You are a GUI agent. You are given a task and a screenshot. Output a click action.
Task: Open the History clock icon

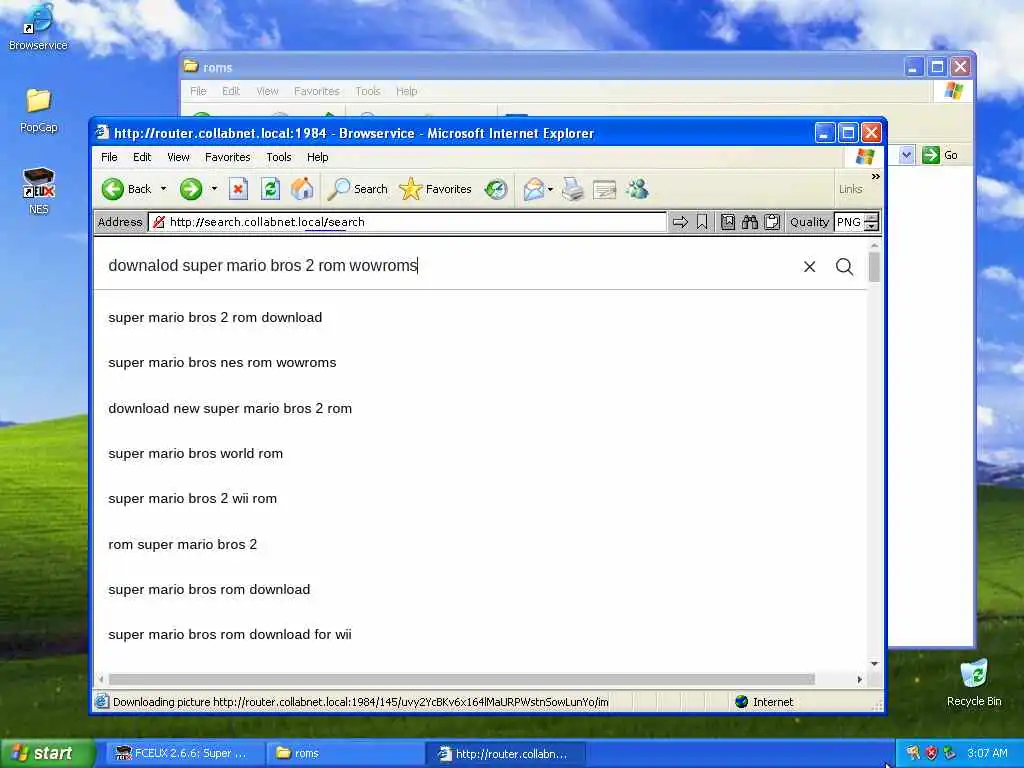pyautogui.click(x=496, y=189)
